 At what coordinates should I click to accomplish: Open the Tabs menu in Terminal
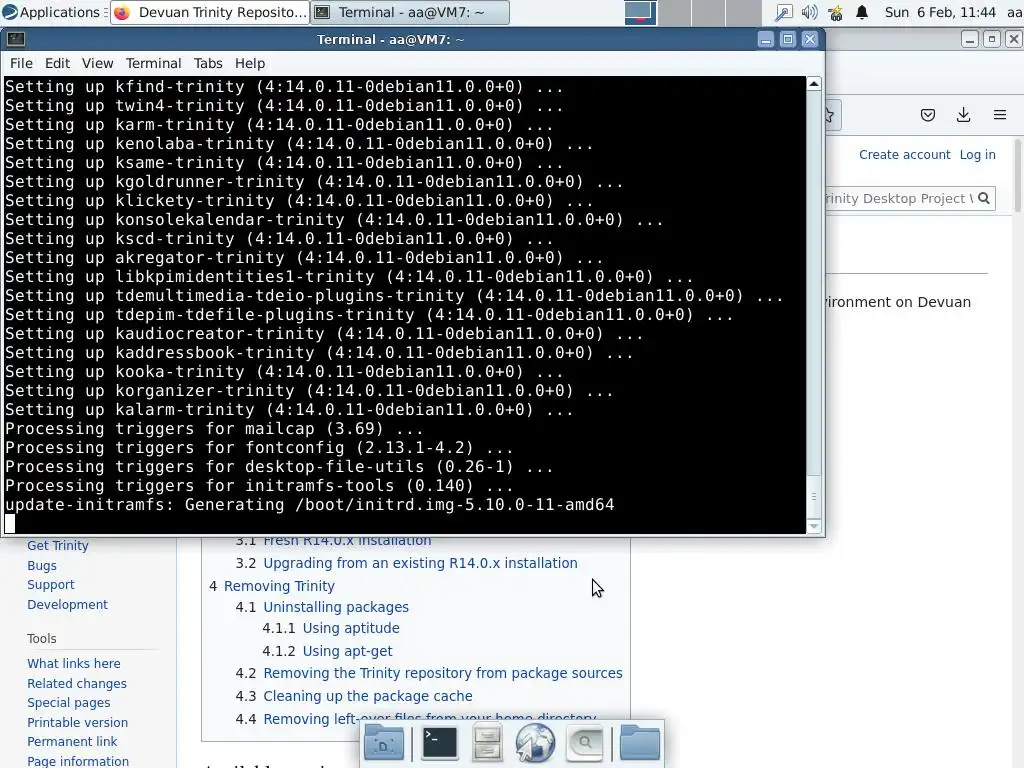[x=208, y=63]
